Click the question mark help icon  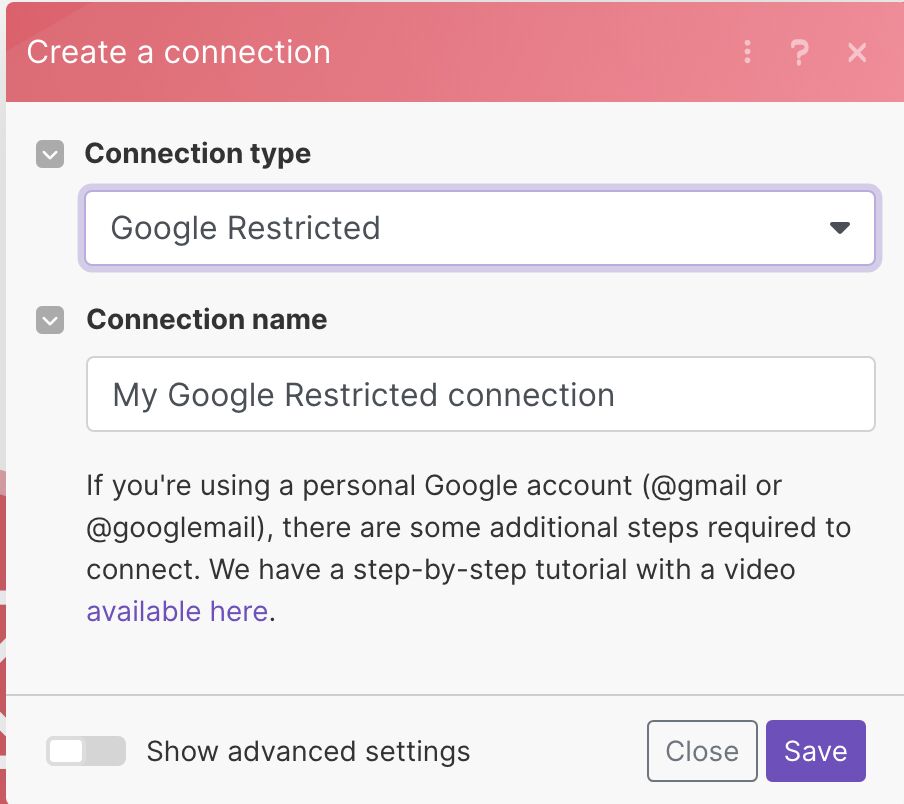[x=799, y=52]
